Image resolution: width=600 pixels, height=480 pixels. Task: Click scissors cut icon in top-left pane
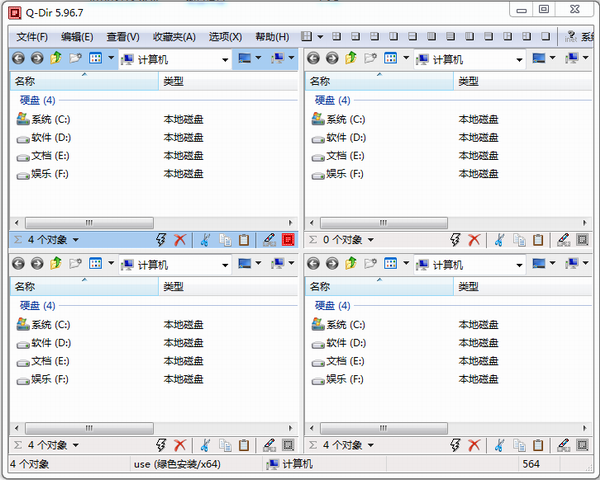pyautogui.click(x=205, y=240)
